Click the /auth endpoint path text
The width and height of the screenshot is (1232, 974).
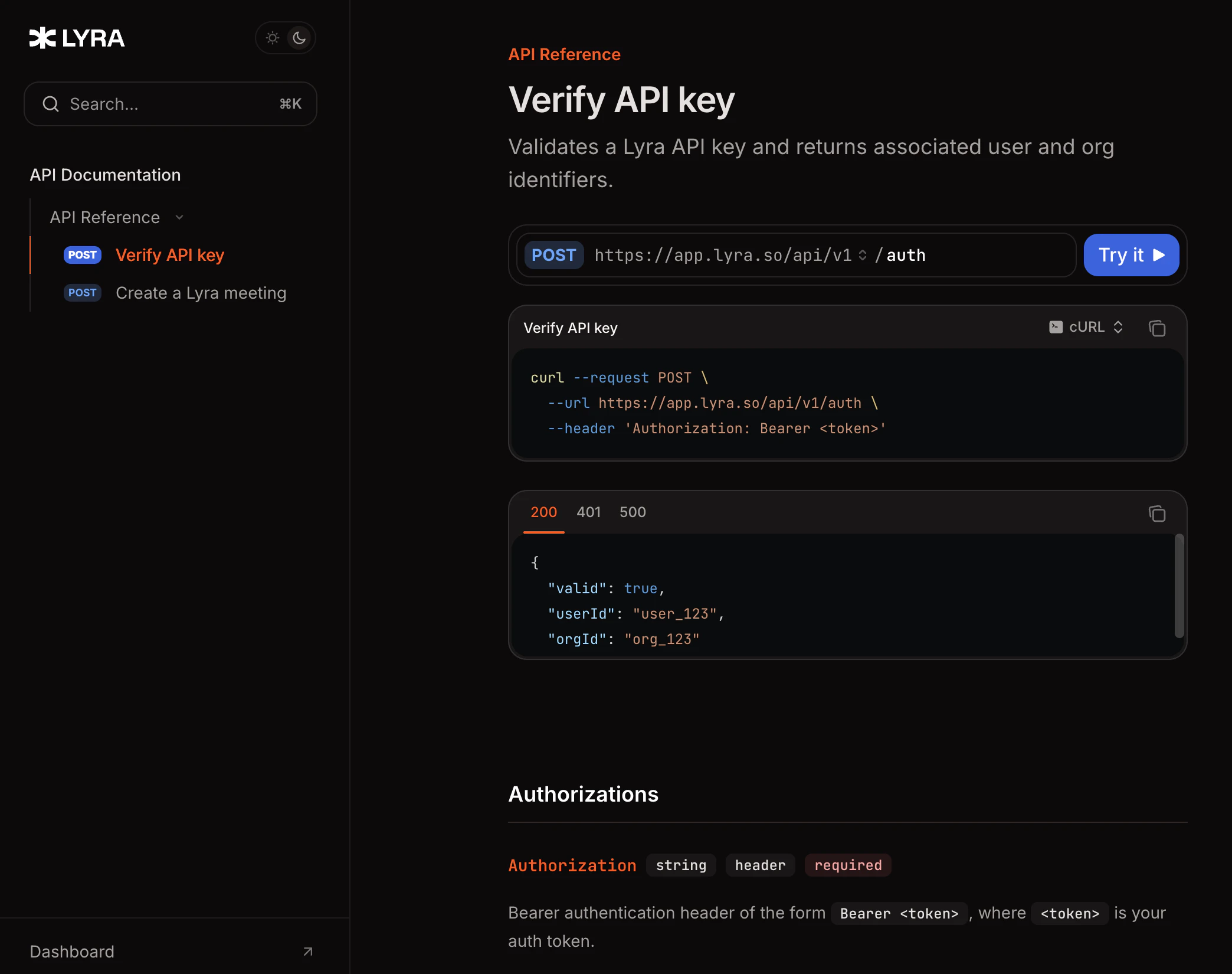[900, 255]
